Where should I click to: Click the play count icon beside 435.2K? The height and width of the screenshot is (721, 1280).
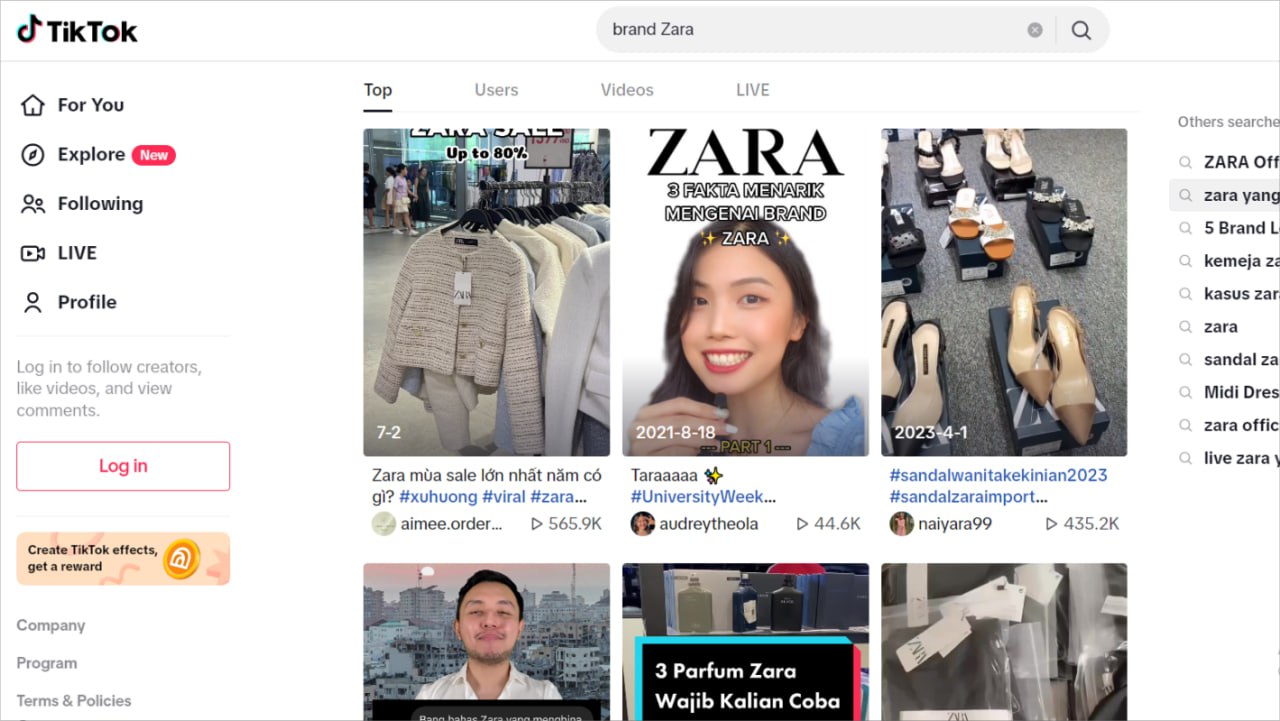coord(1051,524)
